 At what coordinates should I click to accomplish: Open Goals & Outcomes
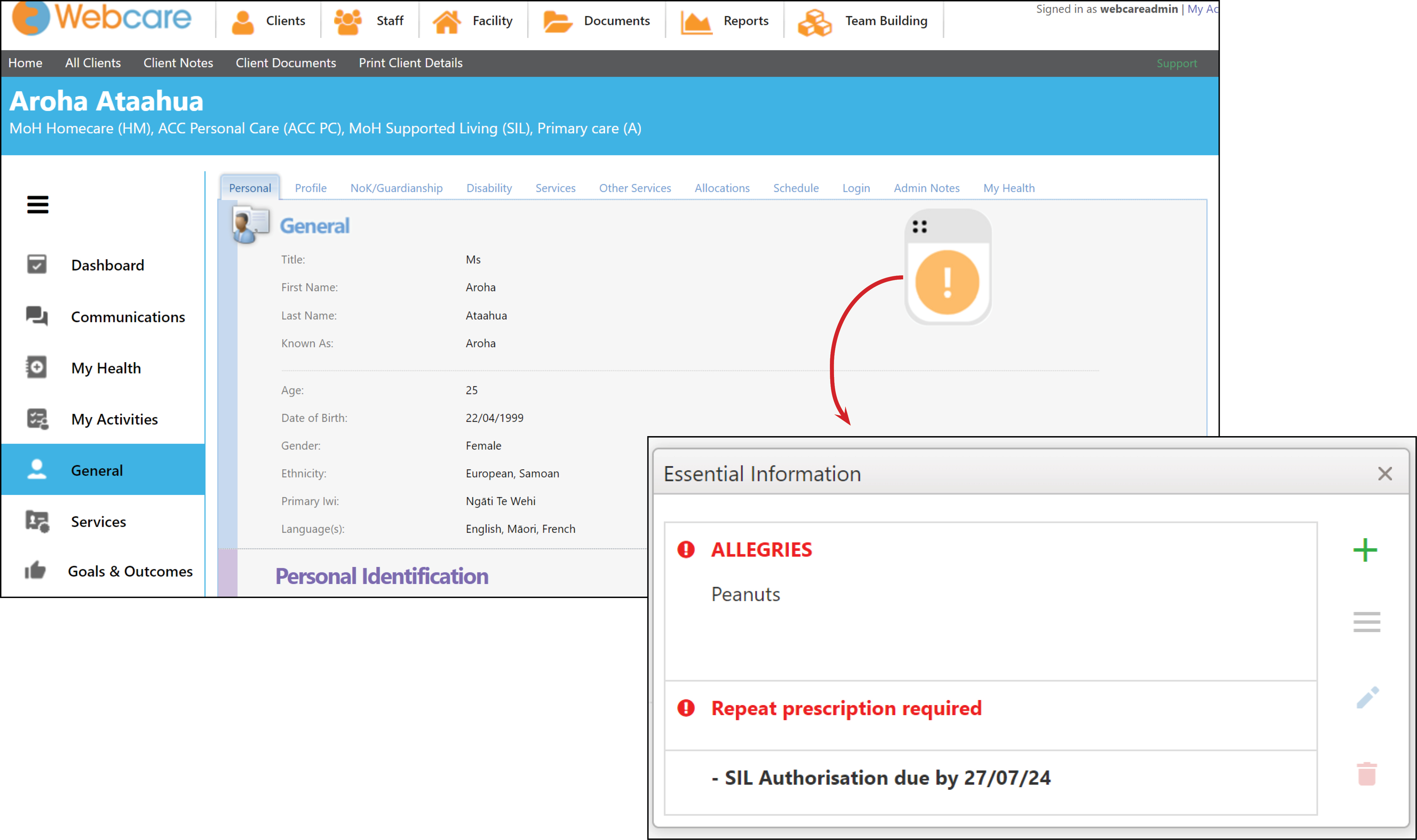[x=130, y=571]
